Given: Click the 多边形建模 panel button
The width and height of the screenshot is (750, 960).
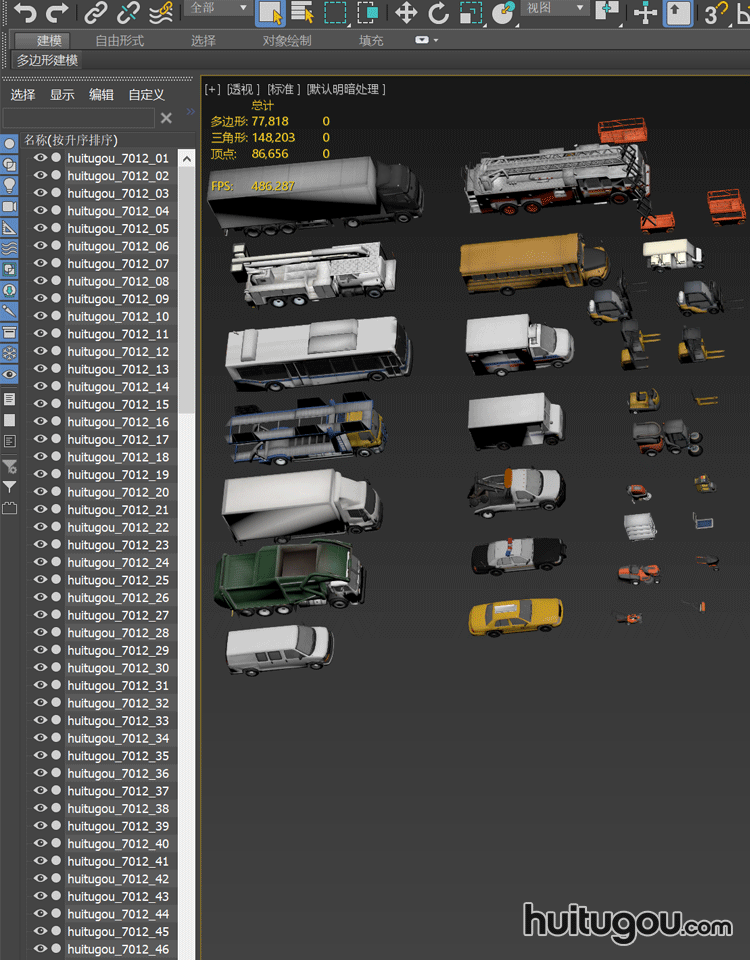Looking at the screenshot, I should coord(47,60).
